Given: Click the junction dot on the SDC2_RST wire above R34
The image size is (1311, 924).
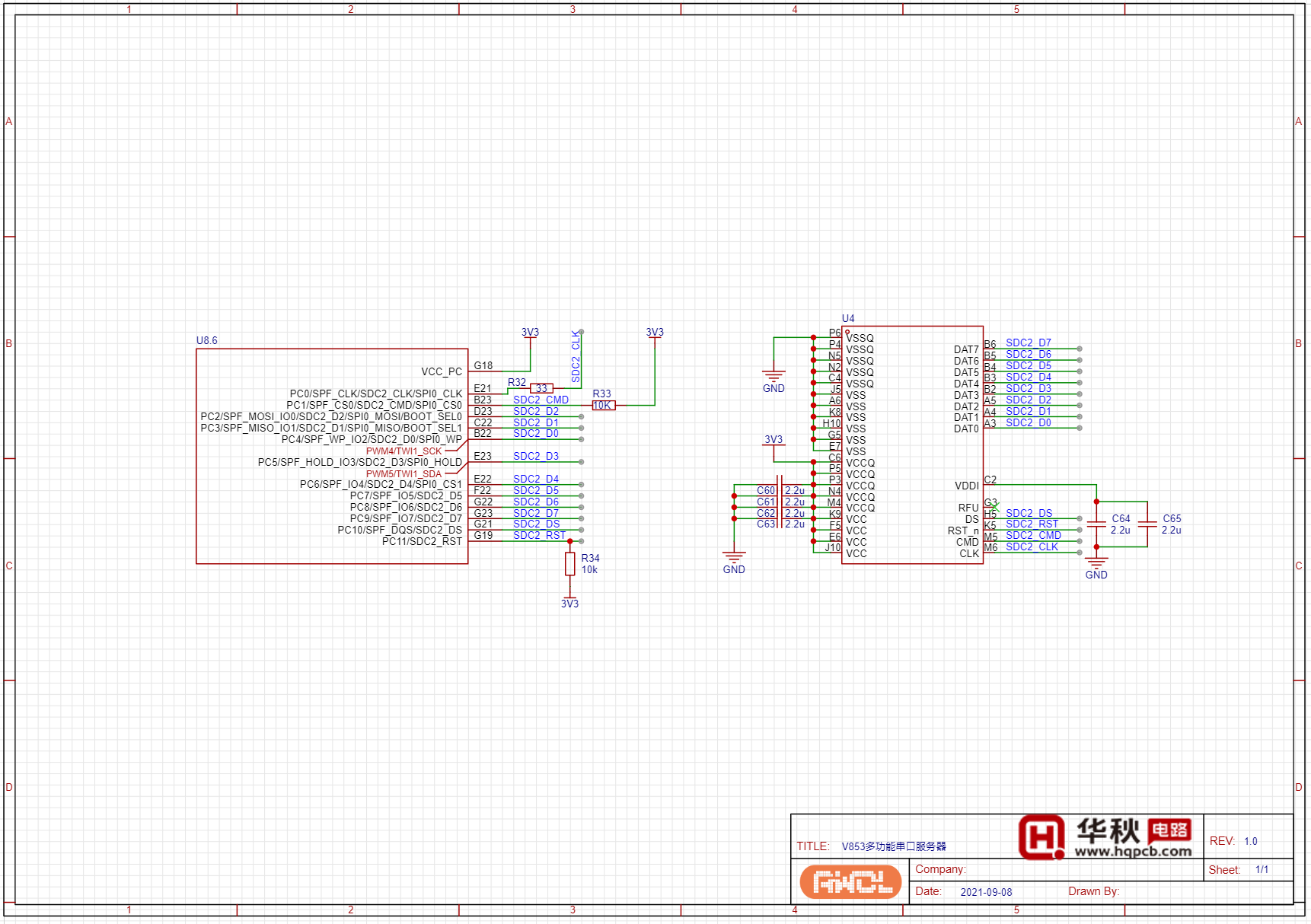Looking at the screenshot, I should point(569,541).
